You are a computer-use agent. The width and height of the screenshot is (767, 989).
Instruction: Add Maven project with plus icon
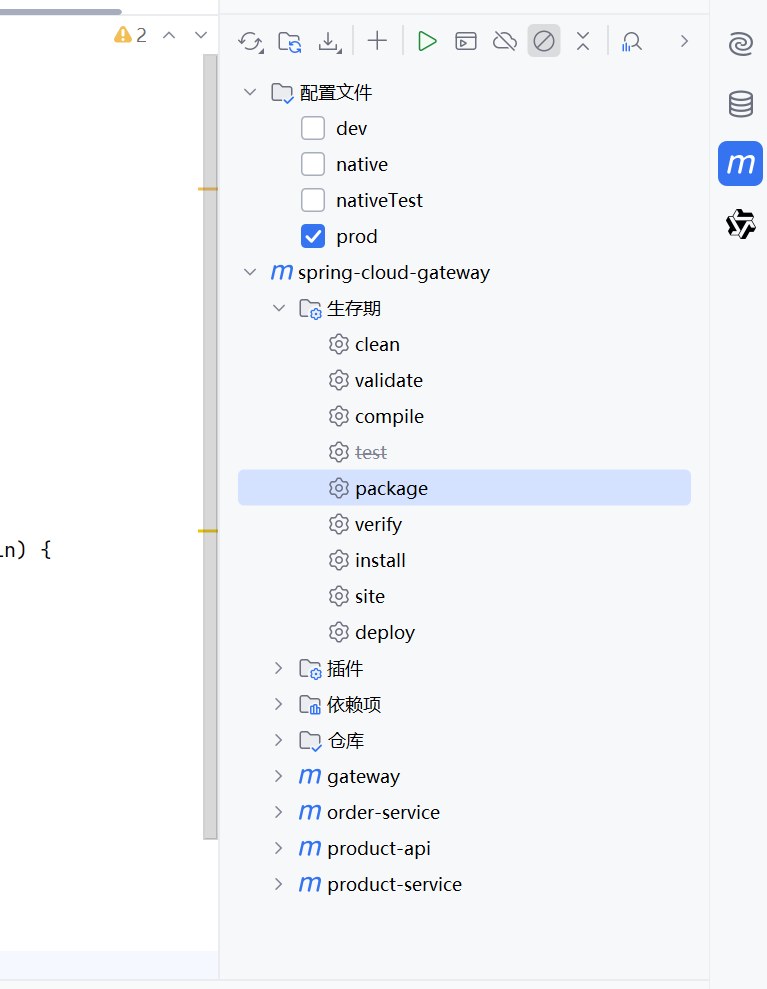[377, 41]
